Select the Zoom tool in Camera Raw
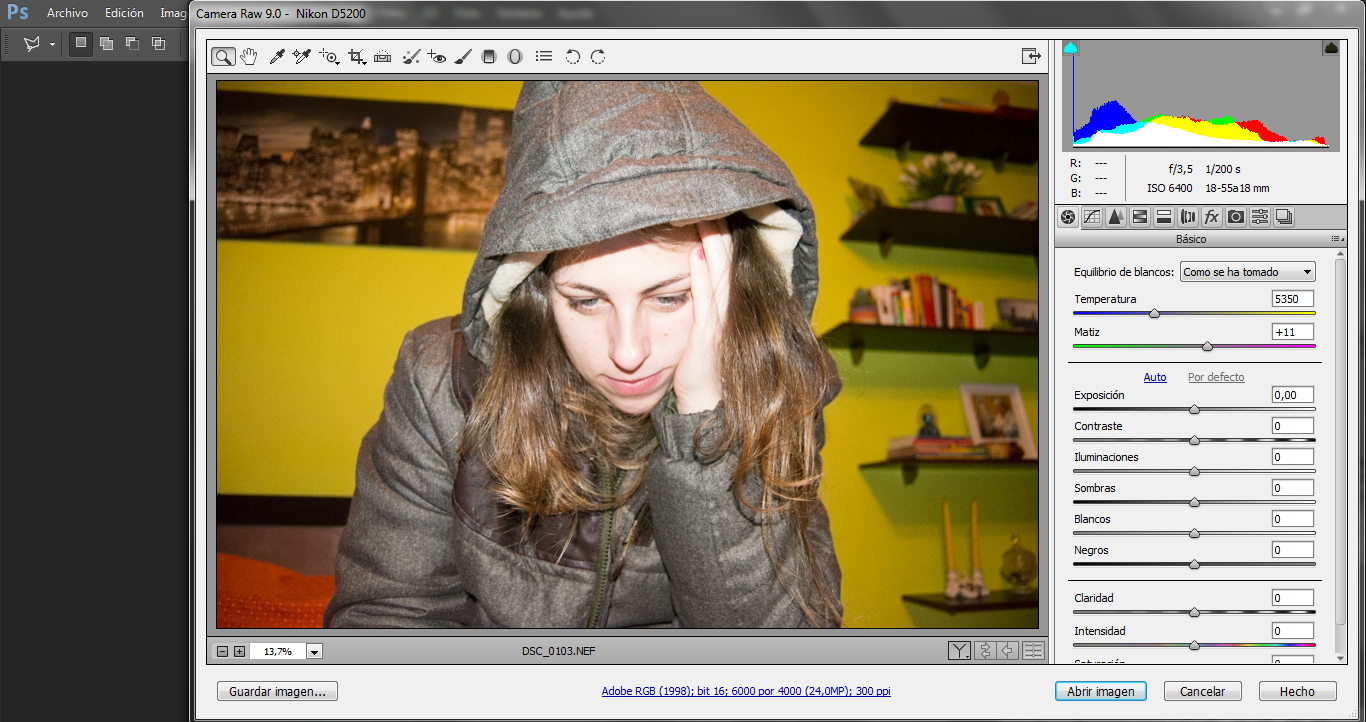Image resolution: width=1366 pixels, height=722 pixels. click(x=222, y=57)
